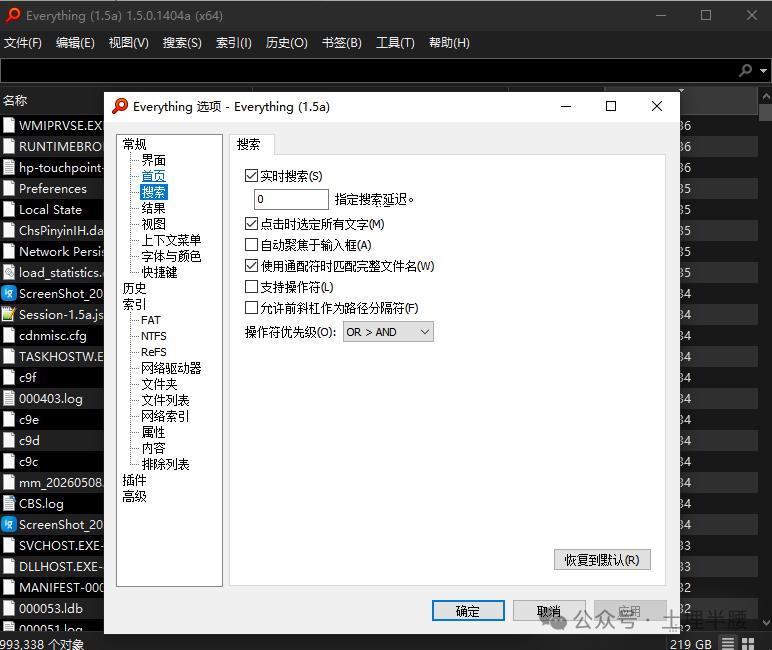
Task: Click the SVCHOST.EXE file icon
Action: point(9,545)
